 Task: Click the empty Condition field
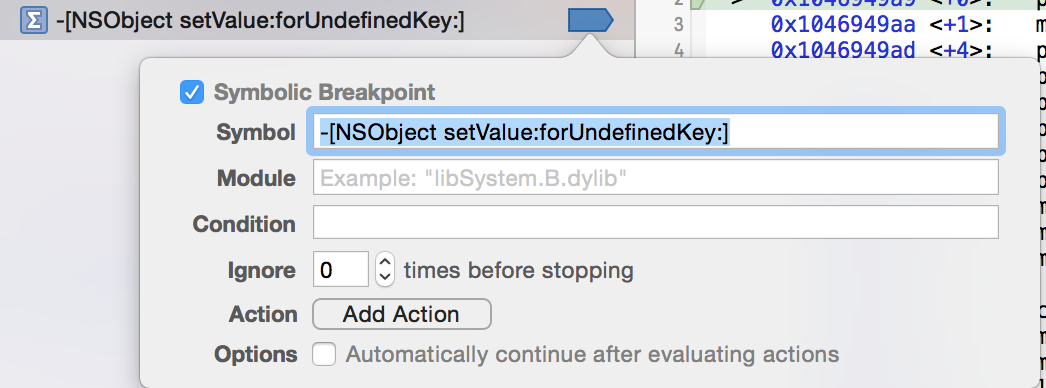pyautogui.click(x=656, y=223)
